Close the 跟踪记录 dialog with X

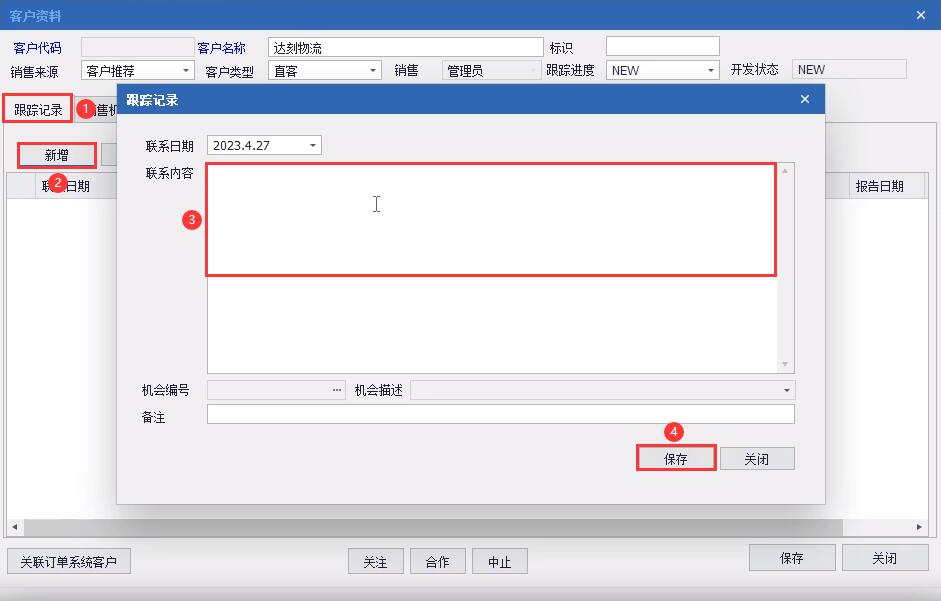pyautogui.click(x=805, y=99)
